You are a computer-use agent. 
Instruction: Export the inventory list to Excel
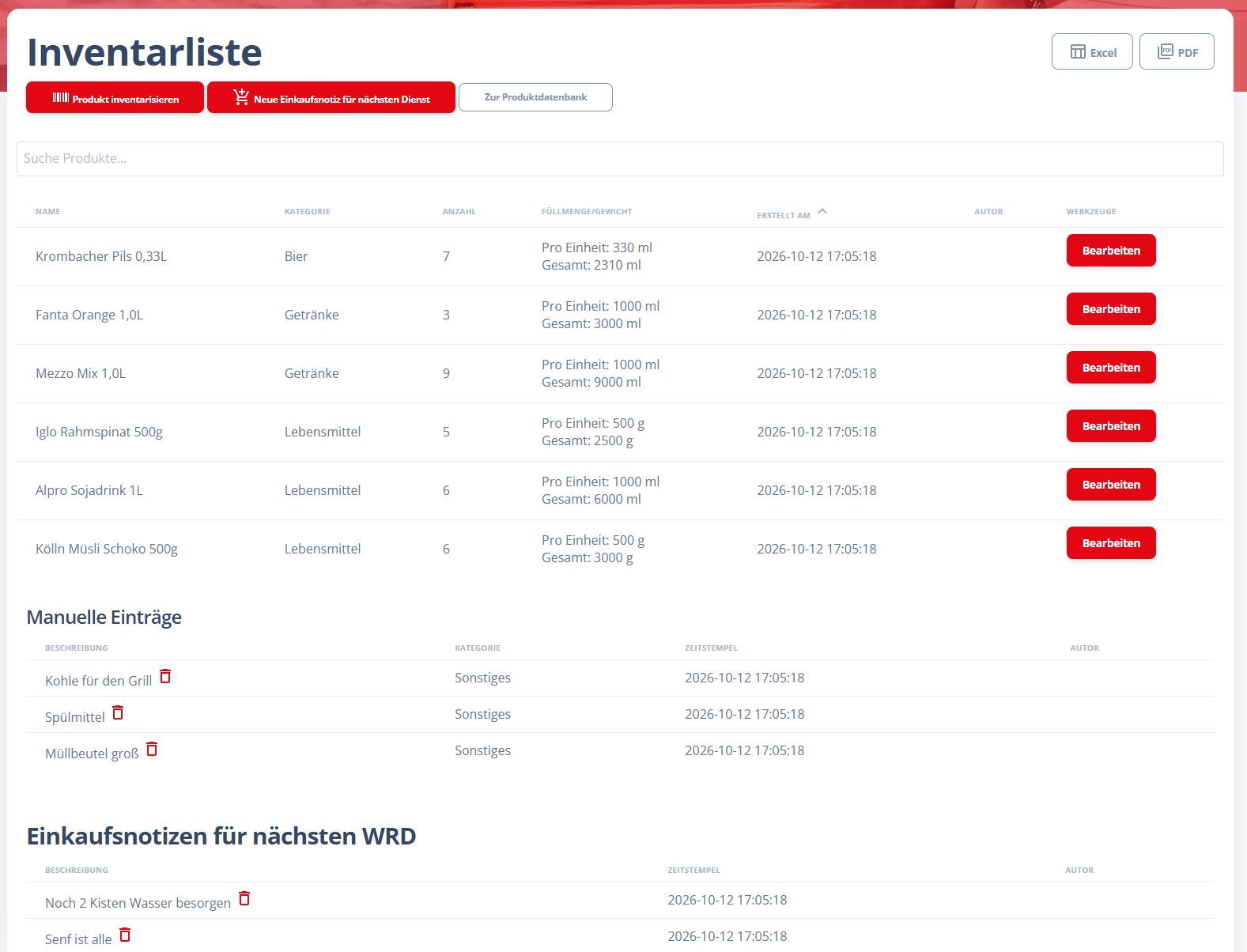point(1092,51)
